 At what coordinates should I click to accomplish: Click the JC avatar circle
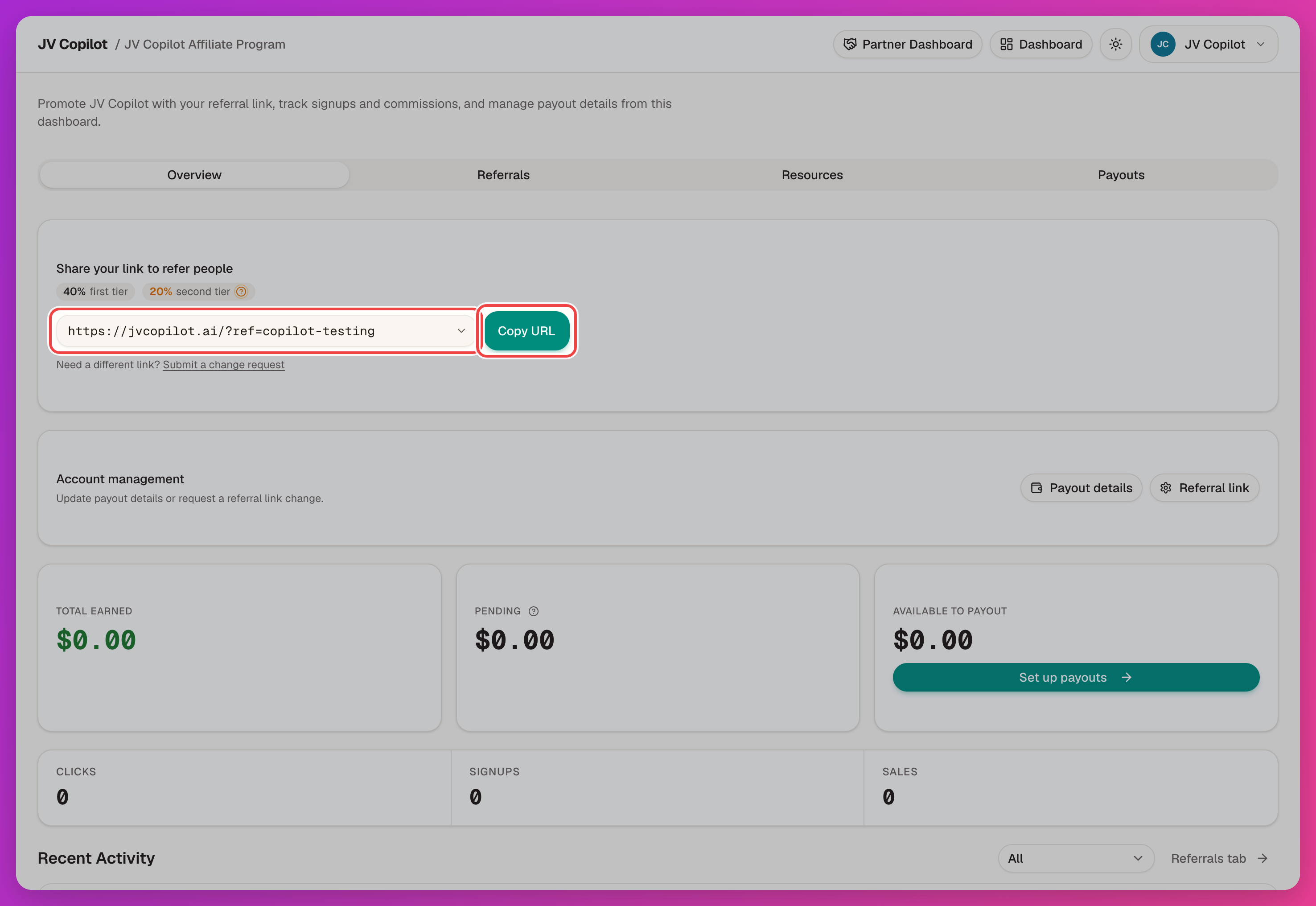tap(1162, 44)
